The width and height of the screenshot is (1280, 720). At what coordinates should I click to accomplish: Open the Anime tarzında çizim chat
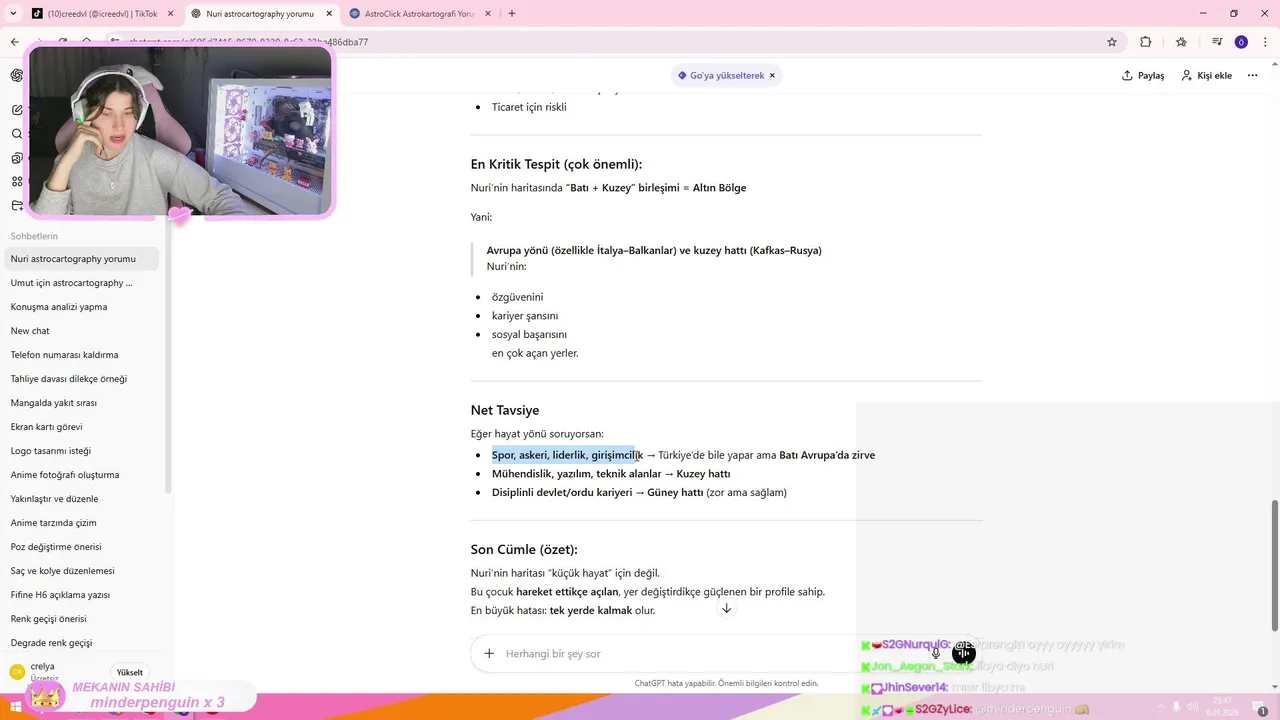pyautogui.click(x=81, y=523)
